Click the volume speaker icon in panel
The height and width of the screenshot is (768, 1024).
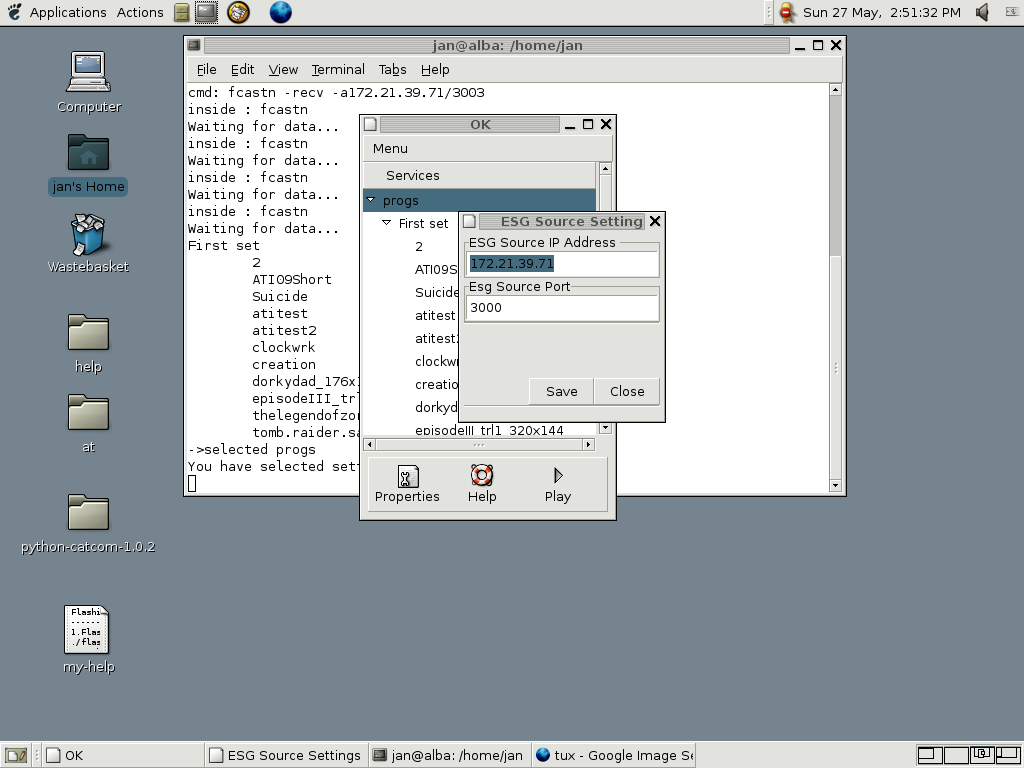[982, 12]
